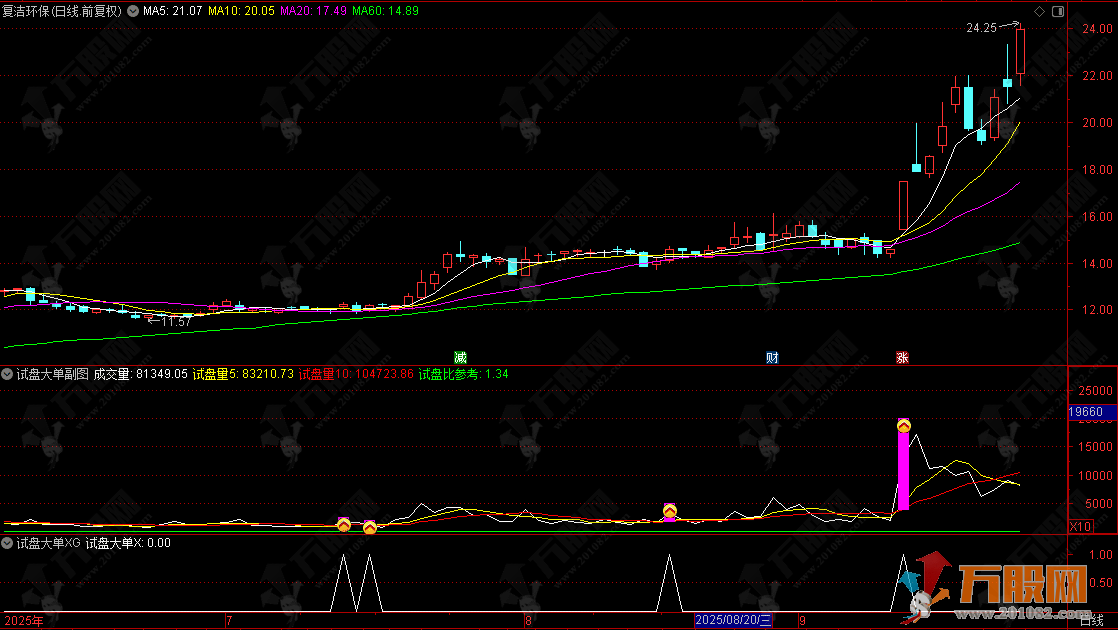Click the 试盘量5: 83210.73 readout
Viewport: 1118px width, 630px height.
point(243,374)
